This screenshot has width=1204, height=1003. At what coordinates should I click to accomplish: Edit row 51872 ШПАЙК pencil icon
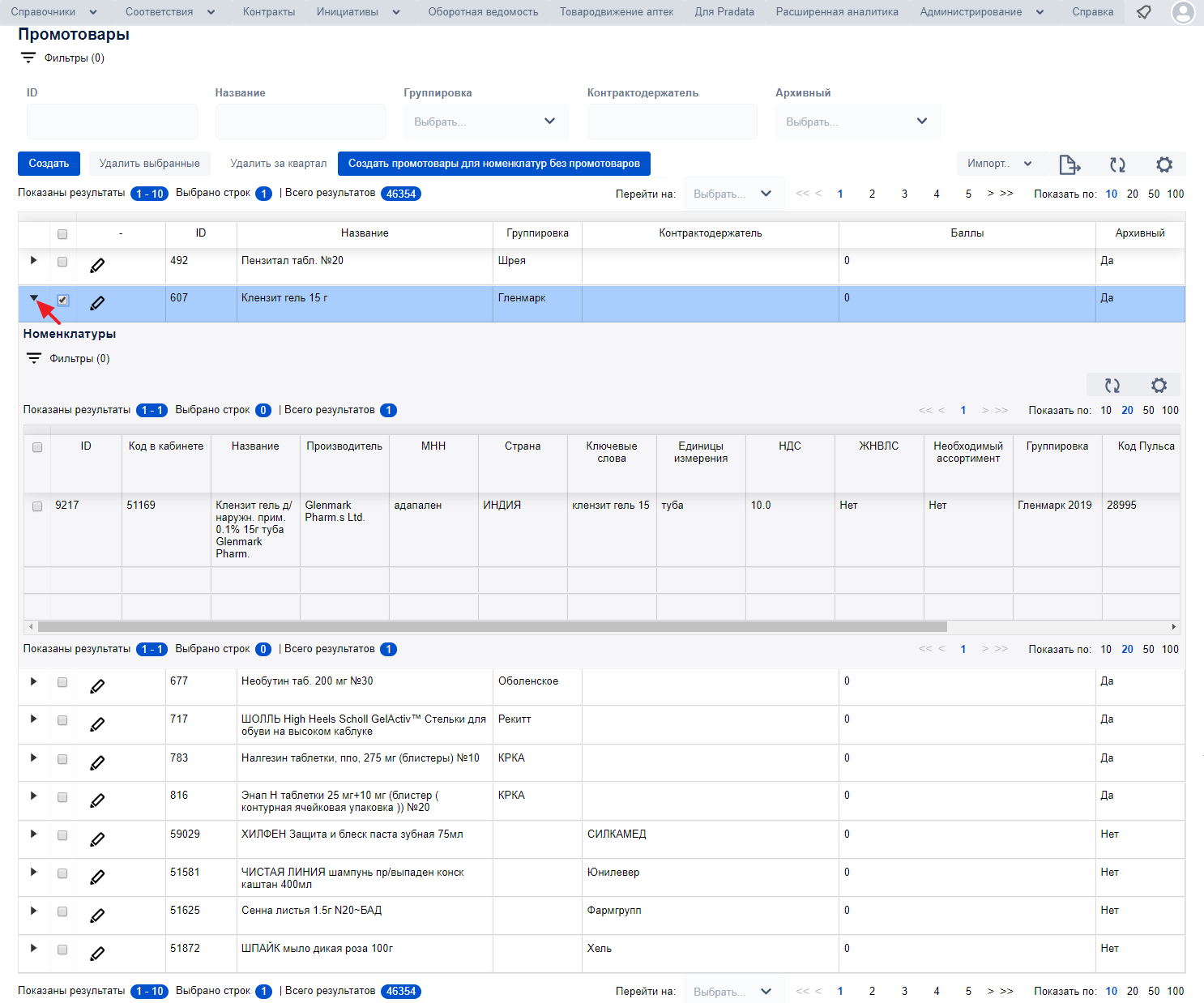(x=97, y=954)
